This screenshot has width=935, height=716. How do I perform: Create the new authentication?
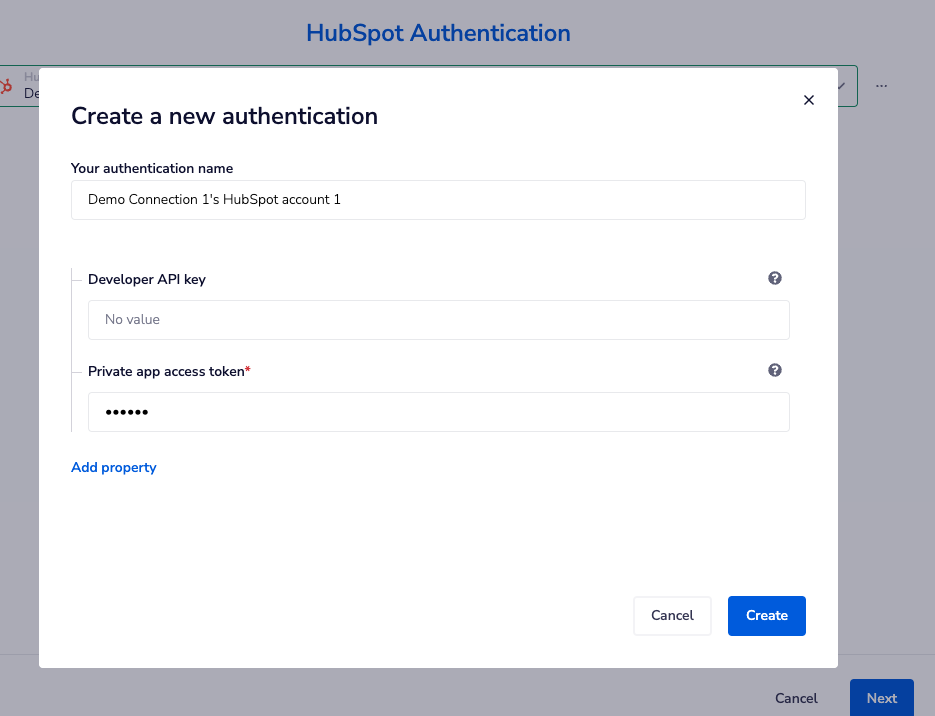coord(767,616)
